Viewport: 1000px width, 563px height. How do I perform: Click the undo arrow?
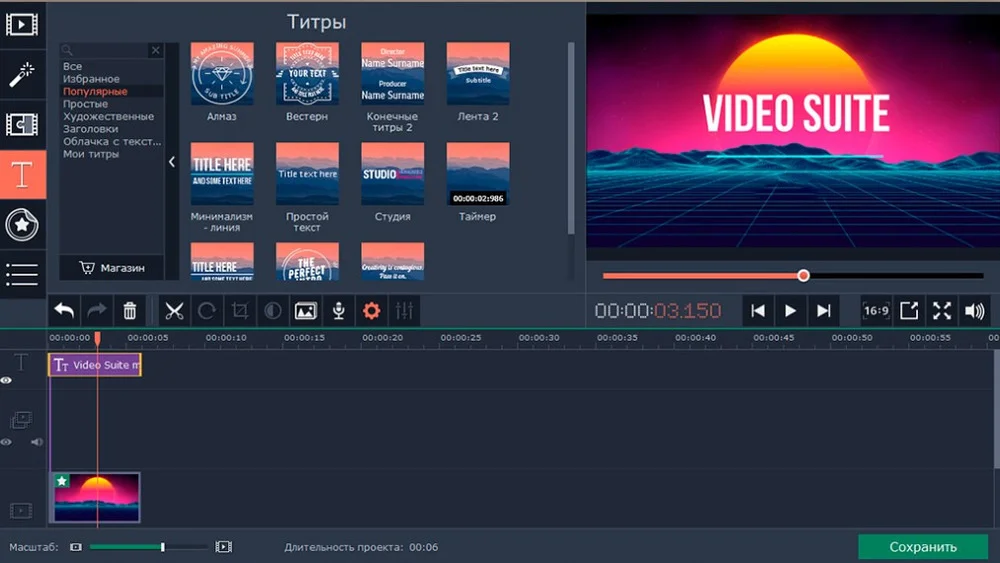click(x=64, y=311)
